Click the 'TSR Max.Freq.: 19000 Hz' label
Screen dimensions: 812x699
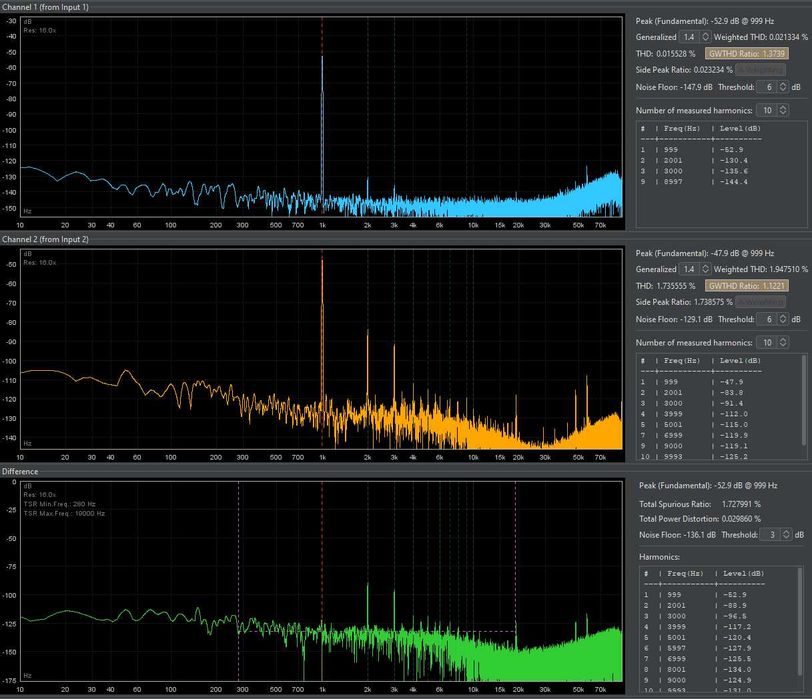point(64,514)
